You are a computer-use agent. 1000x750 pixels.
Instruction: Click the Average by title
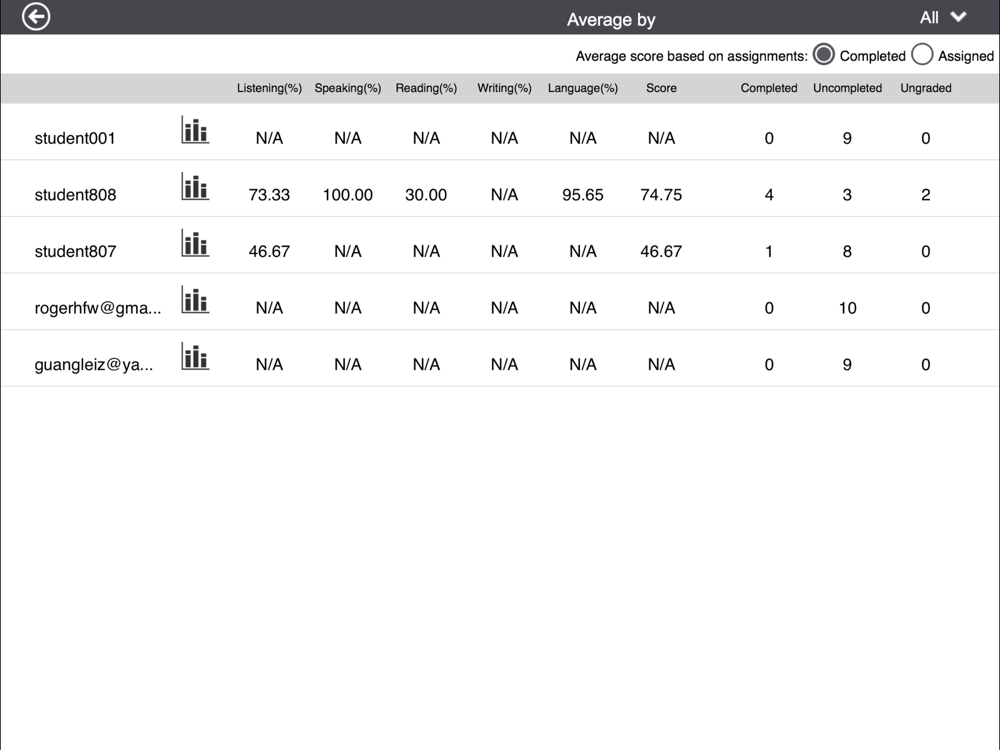click(x=611, y=20)
